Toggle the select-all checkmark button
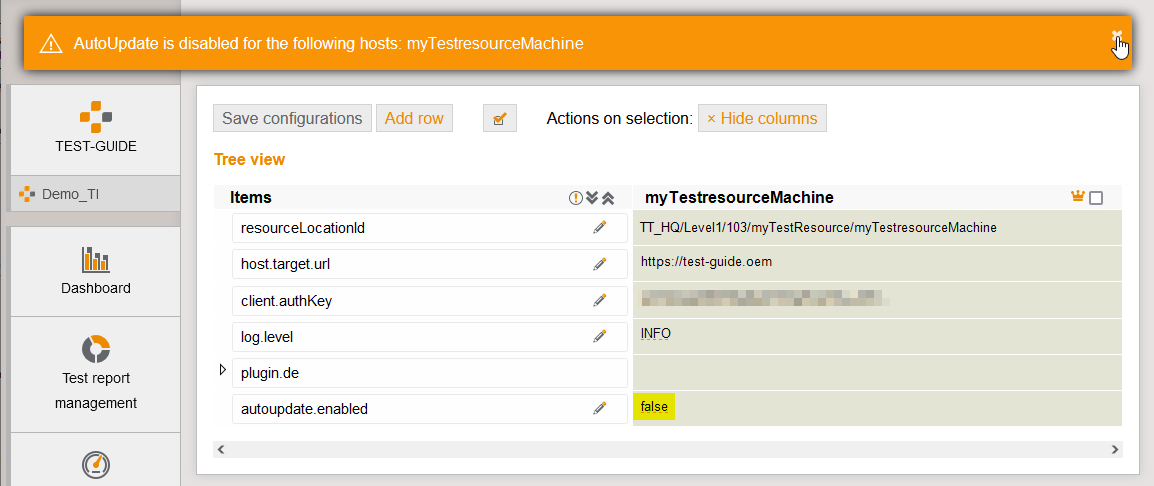Viewport: 1154px width, 486px height. point(499,119)
